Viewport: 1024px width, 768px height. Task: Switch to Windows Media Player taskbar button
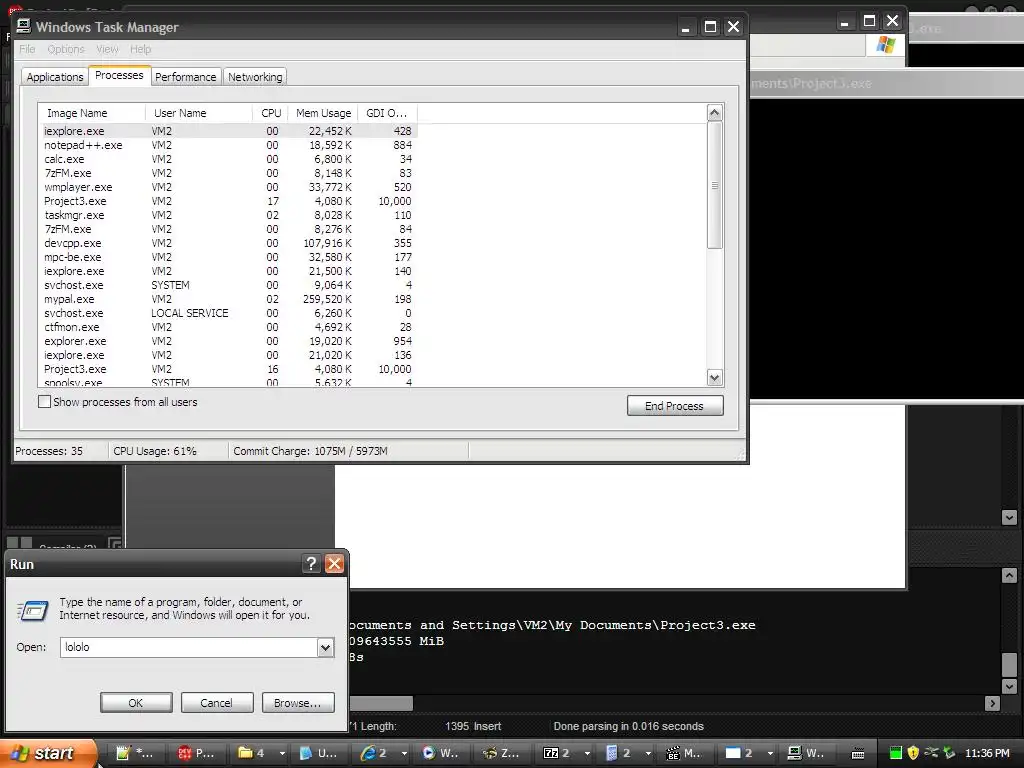tap(440, 753)
